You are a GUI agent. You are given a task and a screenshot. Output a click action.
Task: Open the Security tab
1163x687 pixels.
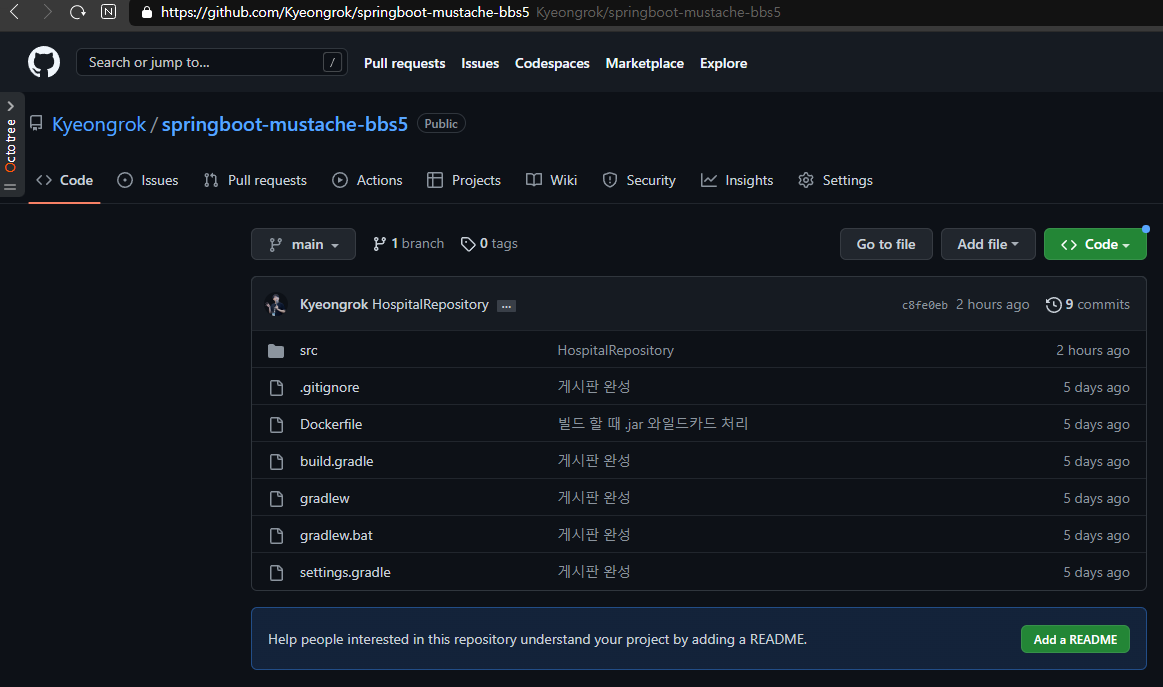(639, 180)
